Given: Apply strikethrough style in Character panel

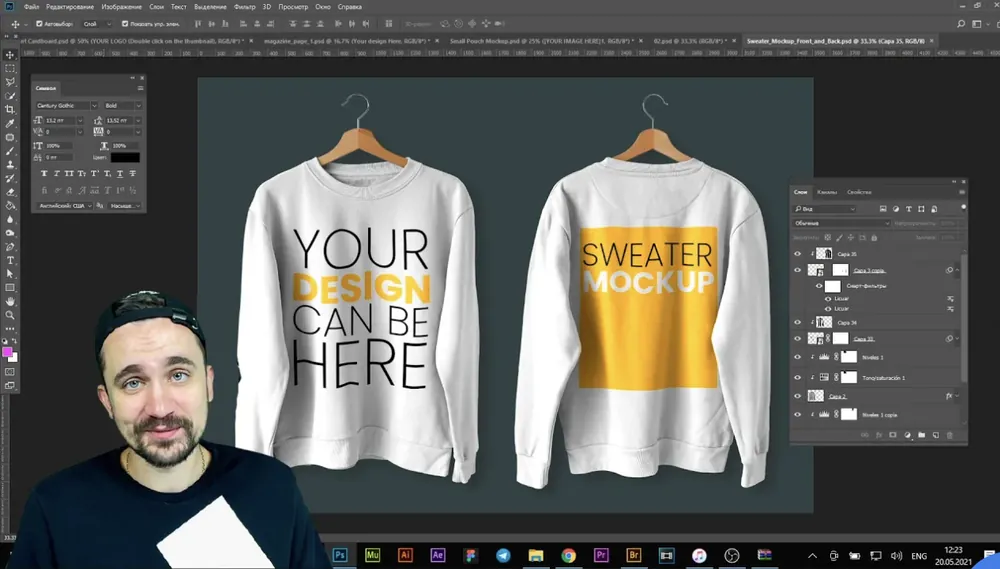Looking at the screenshot, I should (x=133, y=174).
